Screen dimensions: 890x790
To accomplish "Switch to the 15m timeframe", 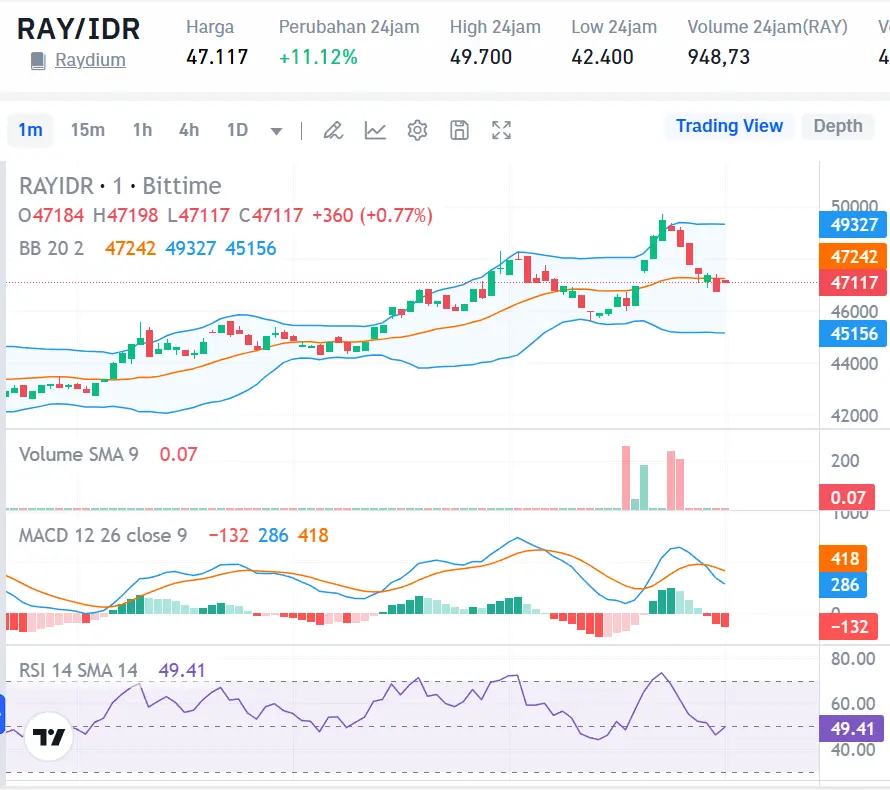I will [88, 130].
